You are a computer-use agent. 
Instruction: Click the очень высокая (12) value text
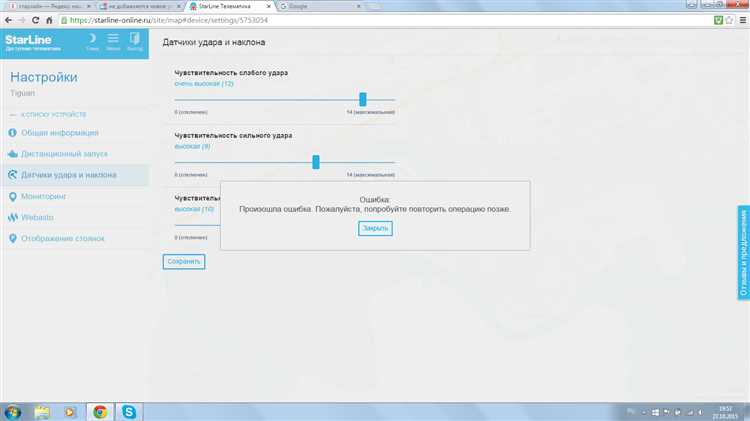point(204,84)
